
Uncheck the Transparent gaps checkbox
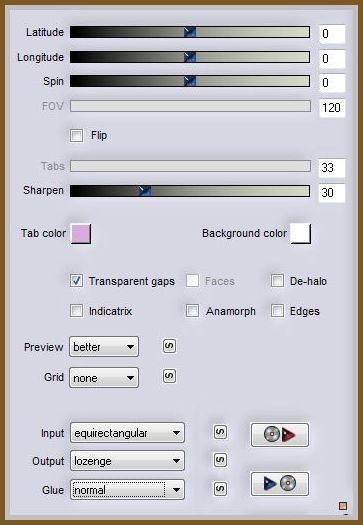point(76,281)
